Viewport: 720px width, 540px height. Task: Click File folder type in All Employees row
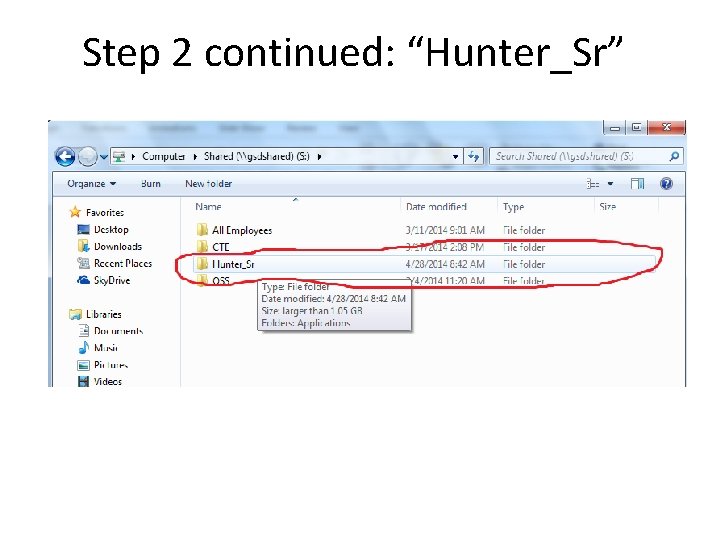pyautogui.click(x=524, y=231)
